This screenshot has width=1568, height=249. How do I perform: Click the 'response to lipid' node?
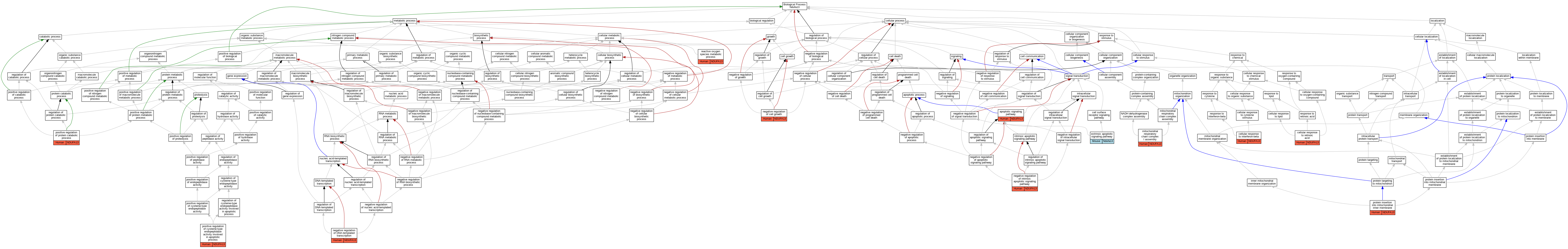pos(1271,95)
